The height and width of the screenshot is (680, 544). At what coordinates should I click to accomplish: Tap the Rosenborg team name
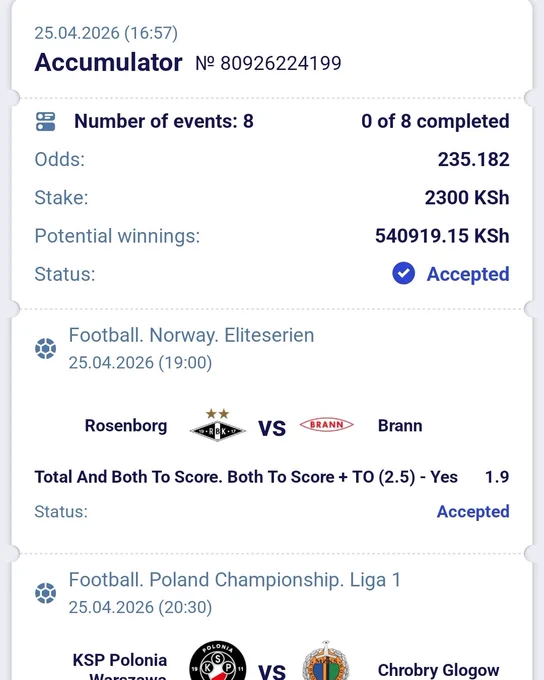pyautogui.click(x=126, y=426)
